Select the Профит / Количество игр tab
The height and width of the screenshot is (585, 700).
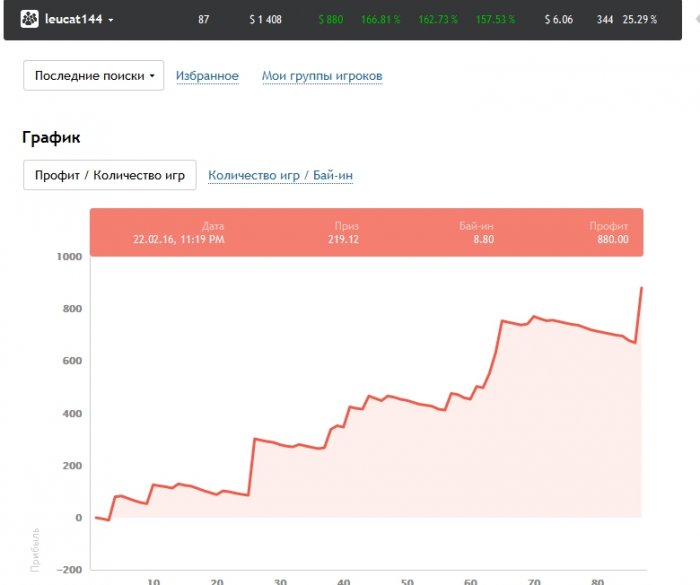(x=110, y=175)
